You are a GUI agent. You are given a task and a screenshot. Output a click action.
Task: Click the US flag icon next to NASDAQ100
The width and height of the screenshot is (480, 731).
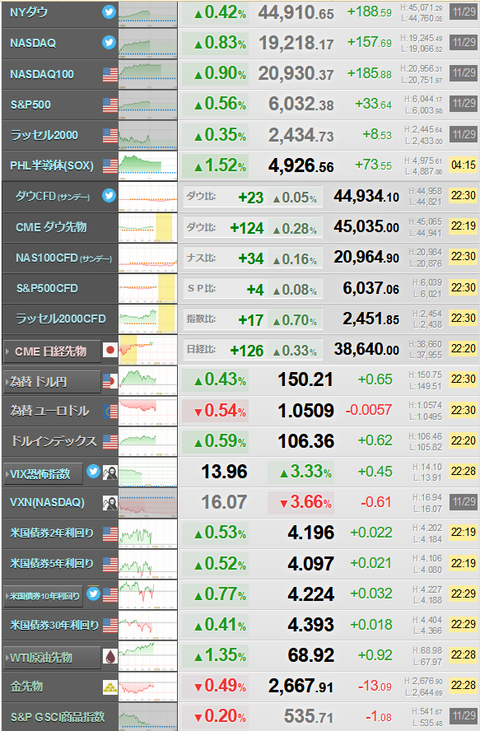point(110,74)
